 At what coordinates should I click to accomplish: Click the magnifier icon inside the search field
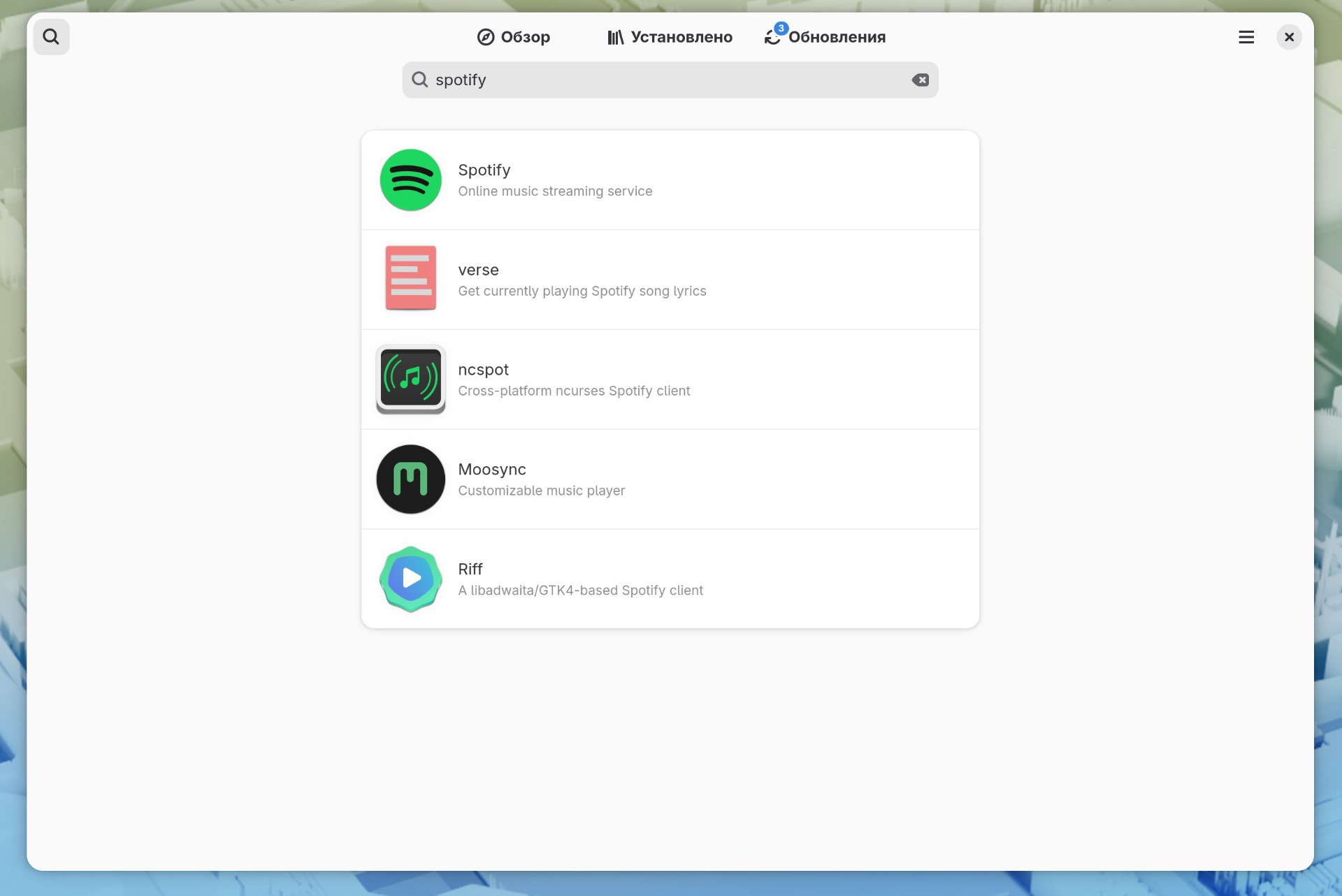[419, 80]
